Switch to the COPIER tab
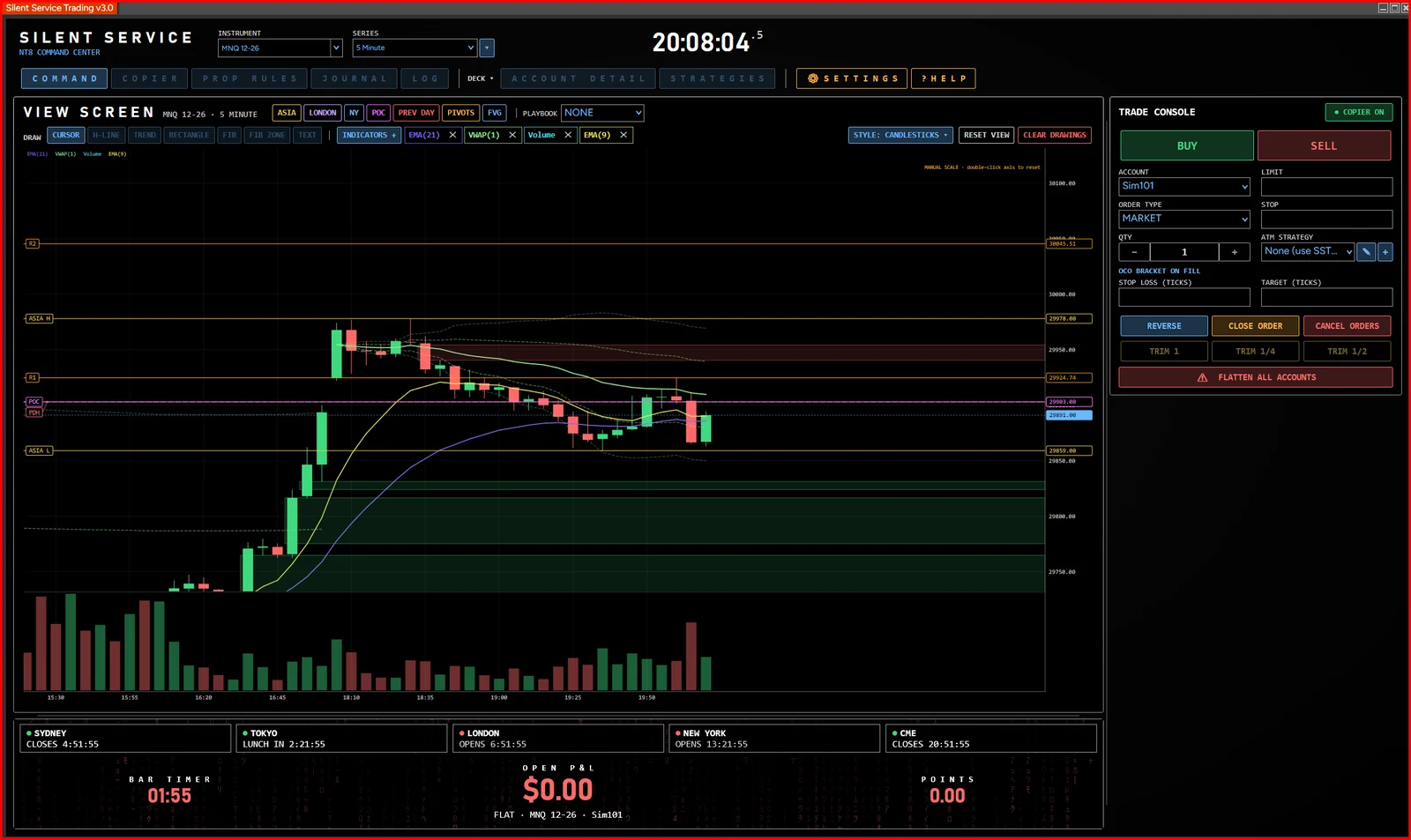The height and width of the screenshot is (840, 1411). point(150,78)
